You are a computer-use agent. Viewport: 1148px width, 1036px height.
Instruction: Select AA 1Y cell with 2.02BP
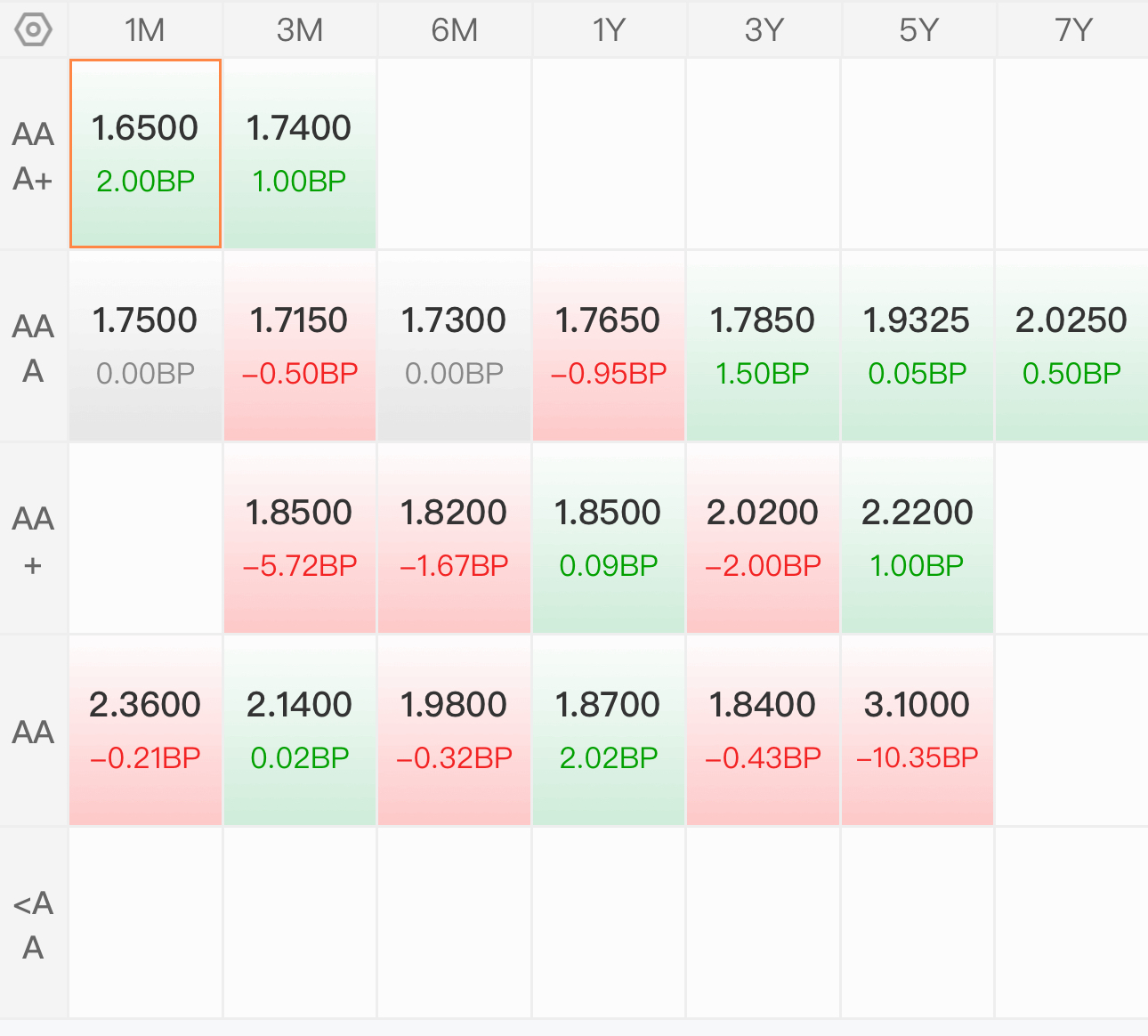609,731
